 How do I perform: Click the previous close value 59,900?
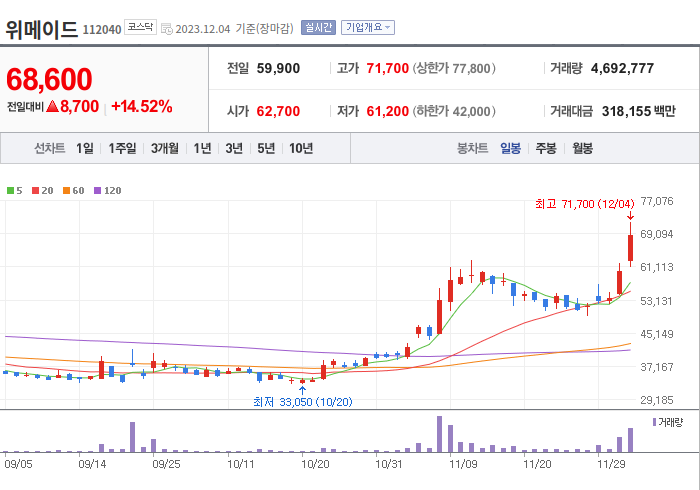(278, 68)
